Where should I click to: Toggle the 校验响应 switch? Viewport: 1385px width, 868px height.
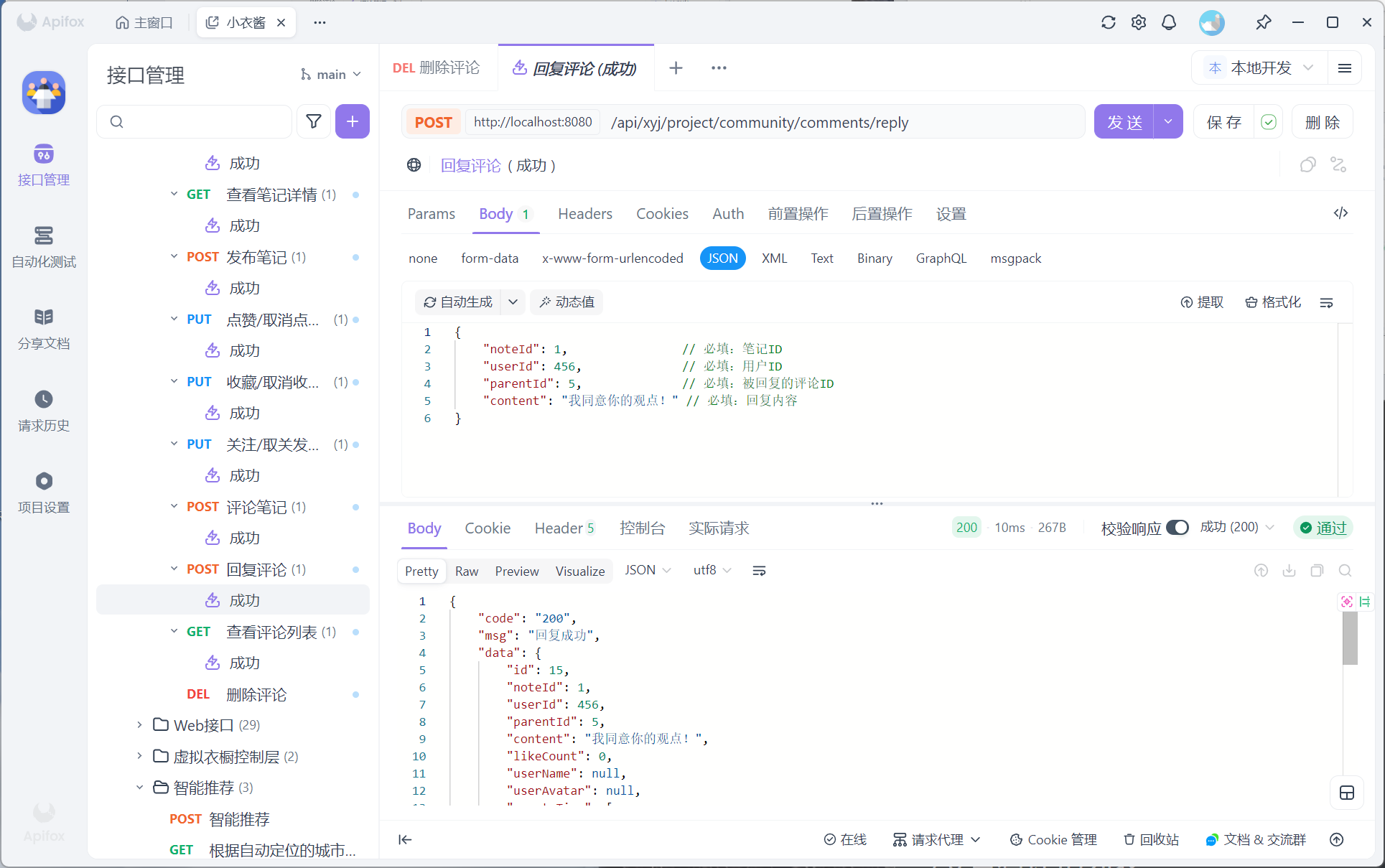click(x=1178, y=528)
